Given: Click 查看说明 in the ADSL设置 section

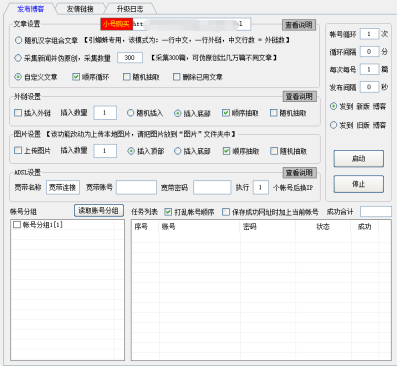Looking at the screenshot, I should click(x=299, y=173).
